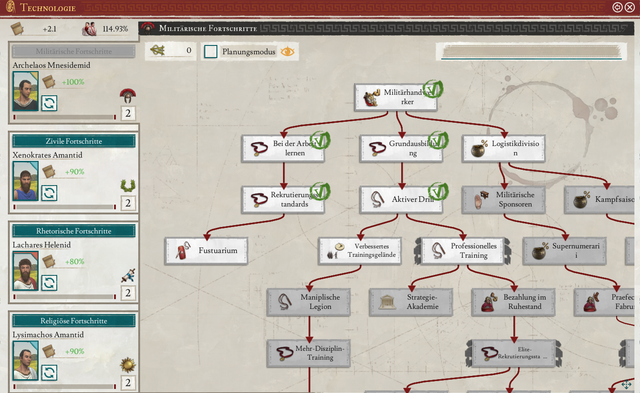The image size is (640, 393).
Task: Click the back arrow in title bar
Action: (x=617, y=7)
